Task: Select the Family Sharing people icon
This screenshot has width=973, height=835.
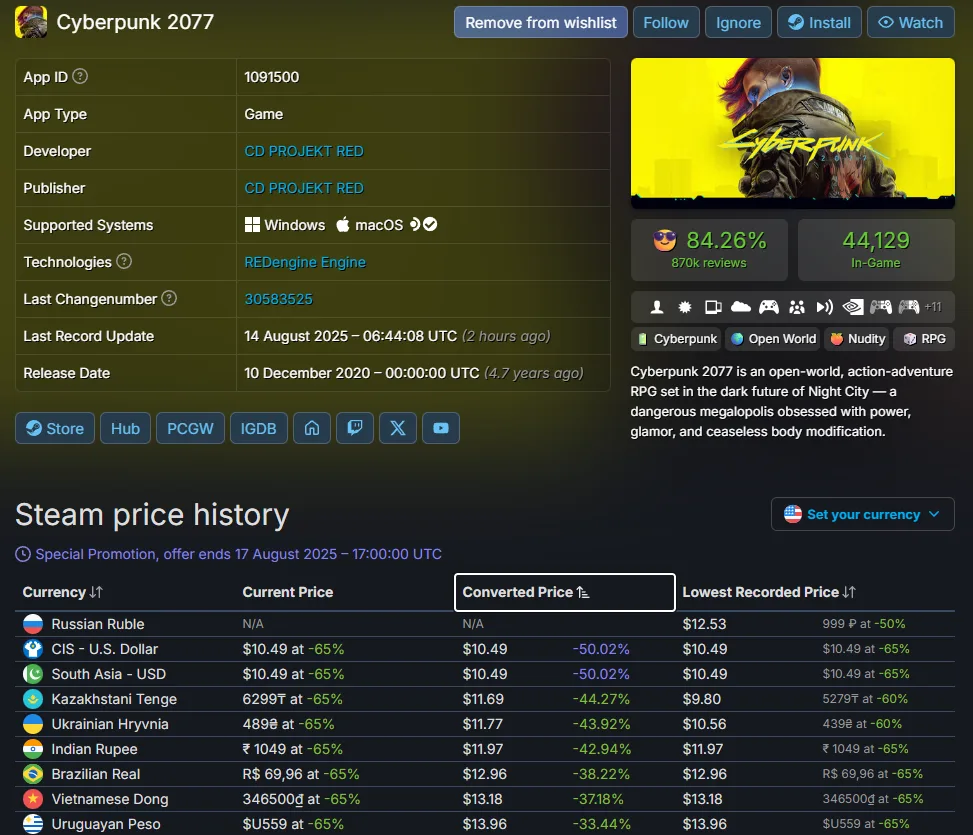Action: (x=797, y=306)
